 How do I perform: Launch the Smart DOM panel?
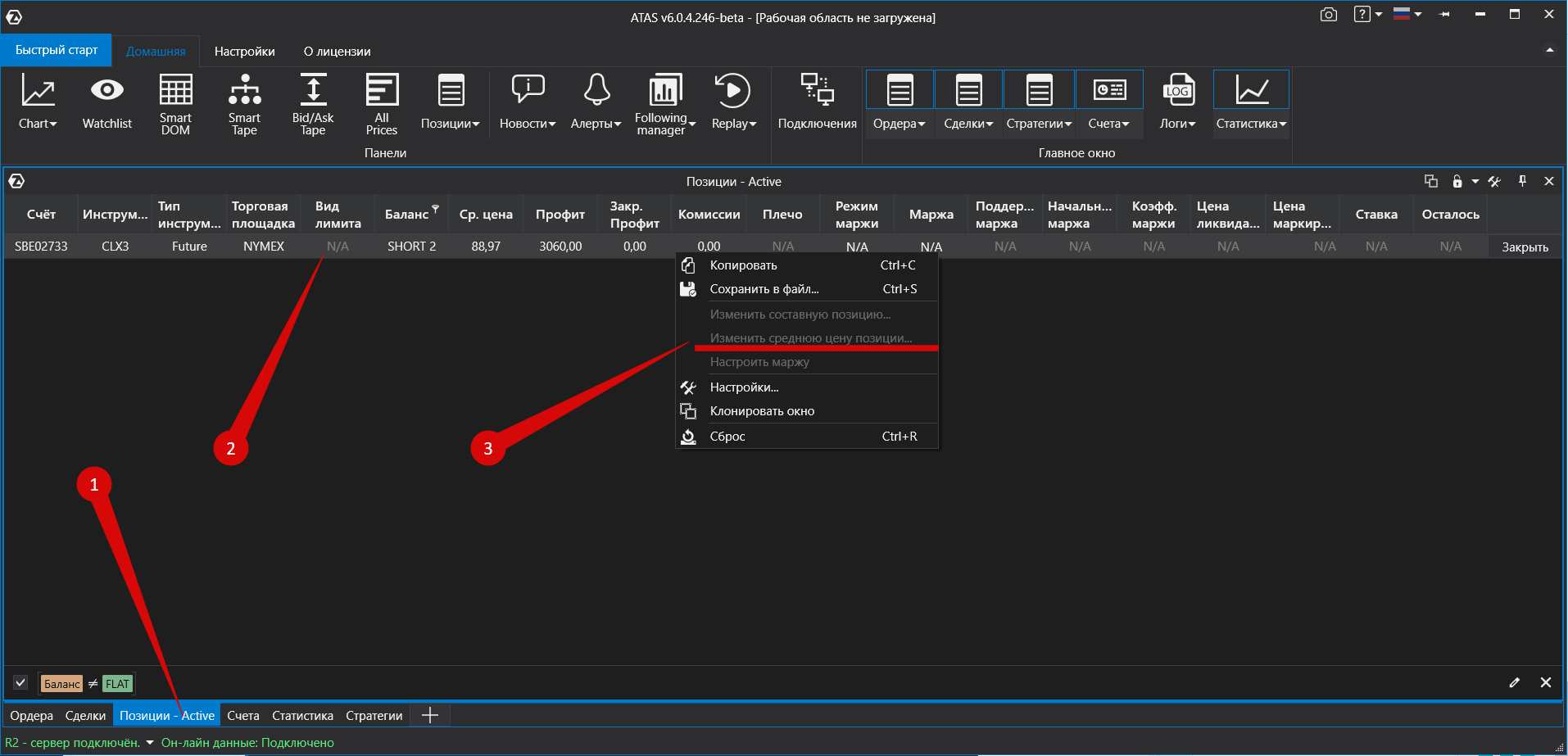(x=175, y=102)
